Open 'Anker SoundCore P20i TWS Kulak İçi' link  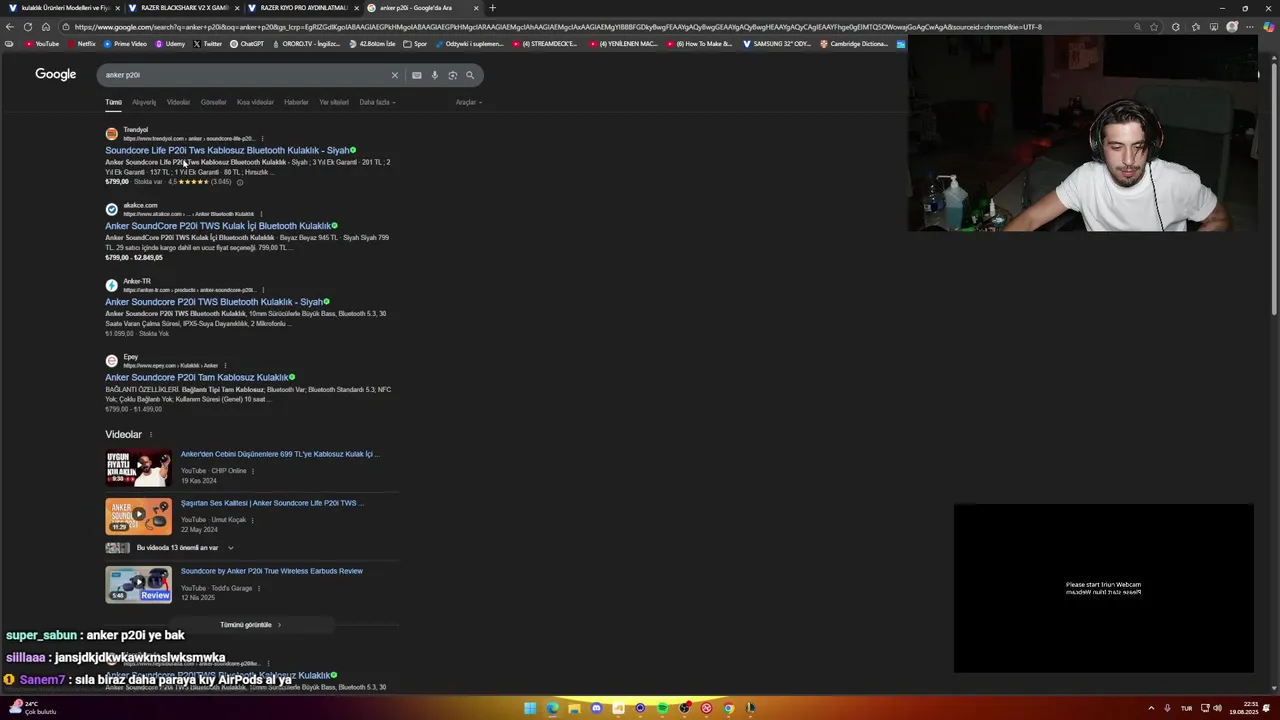tap(218, 226)
